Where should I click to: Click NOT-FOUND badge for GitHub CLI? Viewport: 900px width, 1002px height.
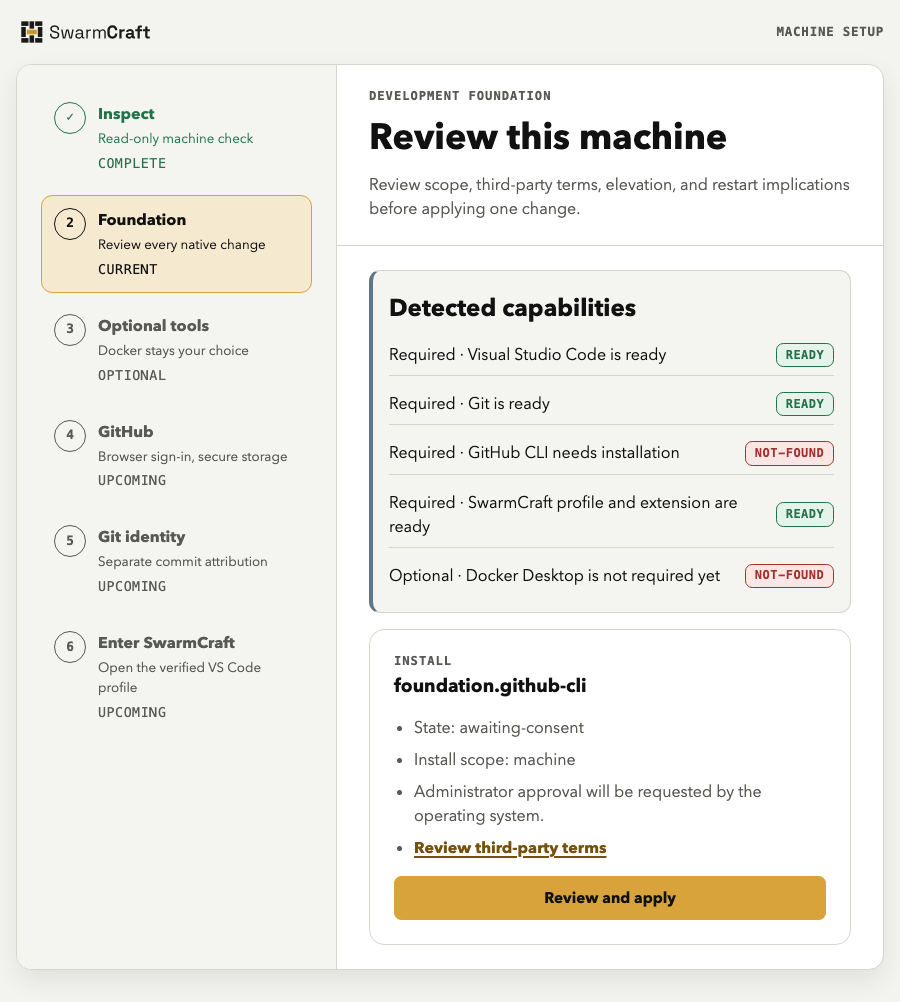789,453
